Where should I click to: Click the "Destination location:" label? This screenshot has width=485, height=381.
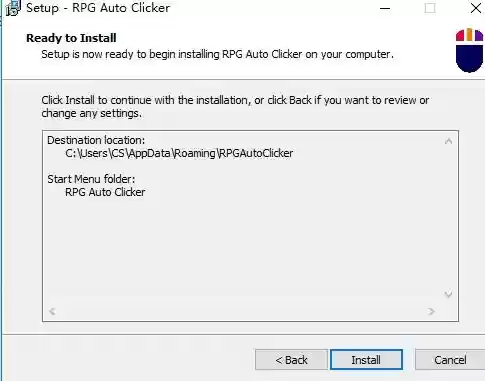coord(96,140)
